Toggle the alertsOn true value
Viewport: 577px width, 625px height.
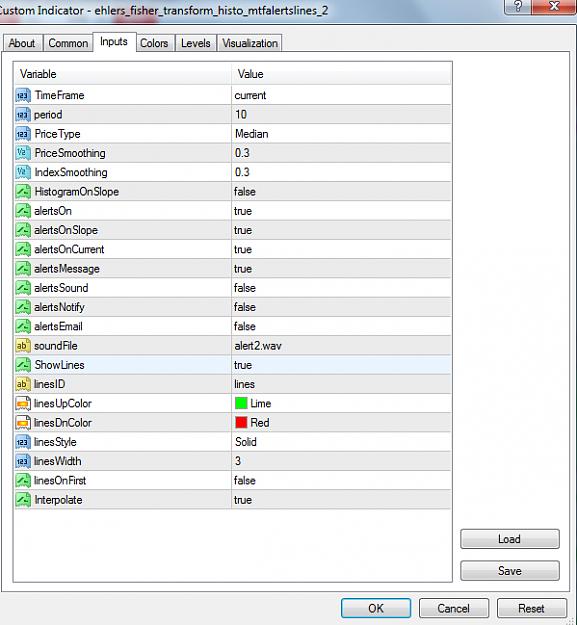coord(341,211)
